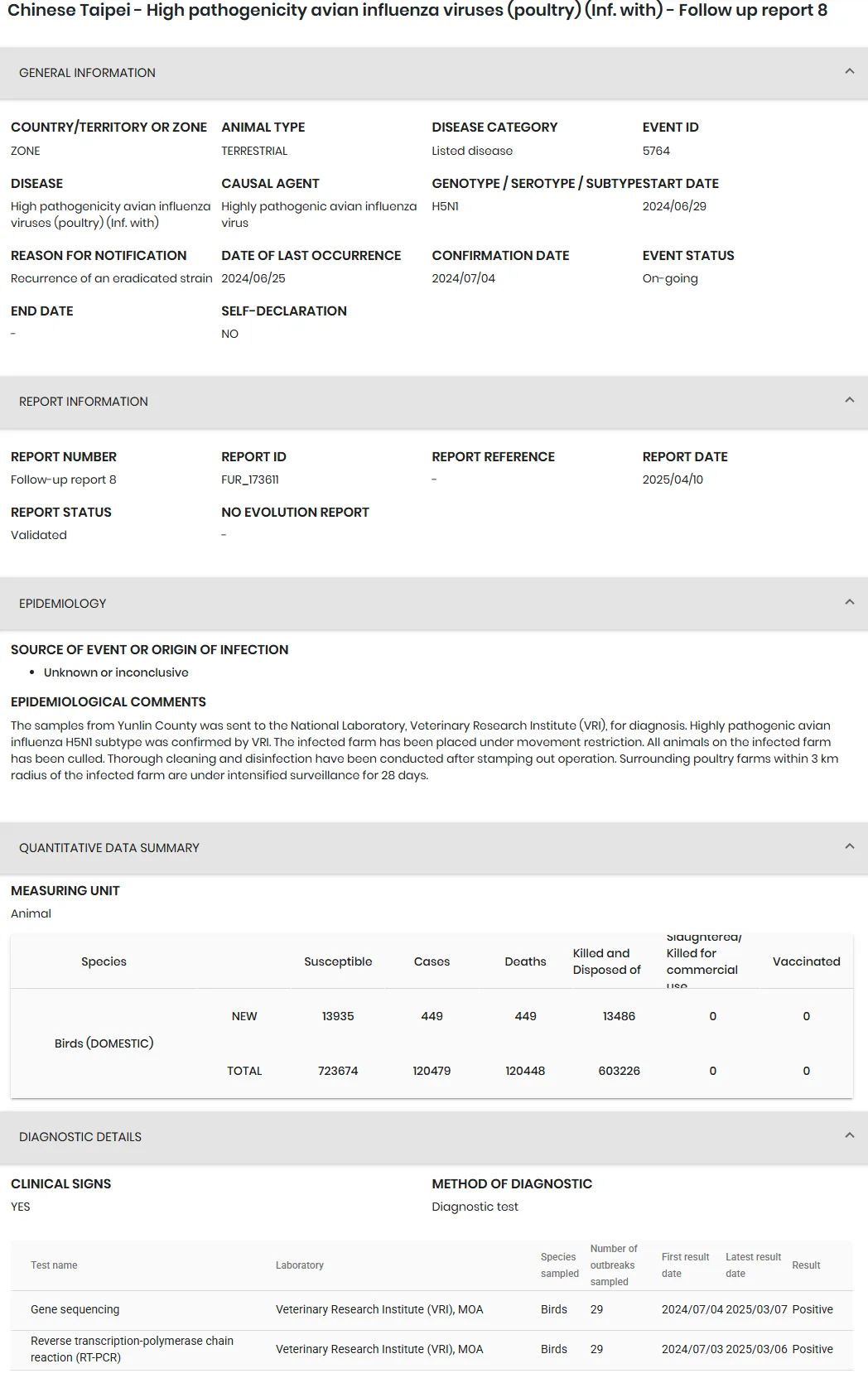Click the Birds (DOMESTIC) species cell
Screen dimensions: 868x1378
tap(104, 1043)
